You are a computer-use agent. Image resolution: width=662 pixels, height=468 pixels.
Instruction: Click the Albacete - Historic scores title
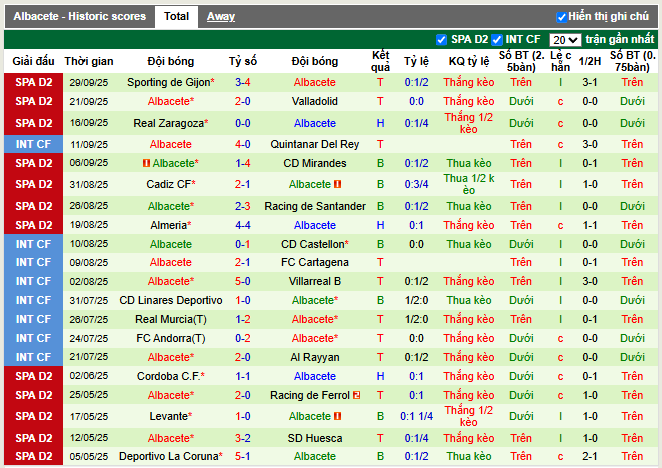(x=79, y=16)
